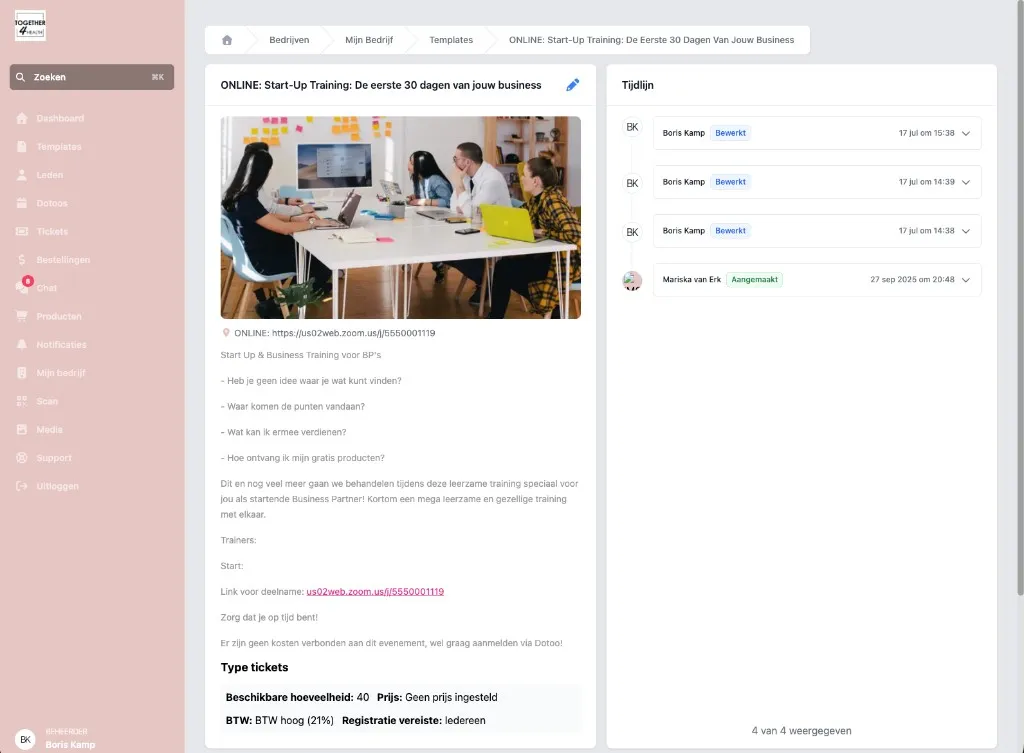Select the current ONLINE: Start-Up Training breadcrumb
Image resolution: width=1024 pixels, height=753 pixels.
652,40
